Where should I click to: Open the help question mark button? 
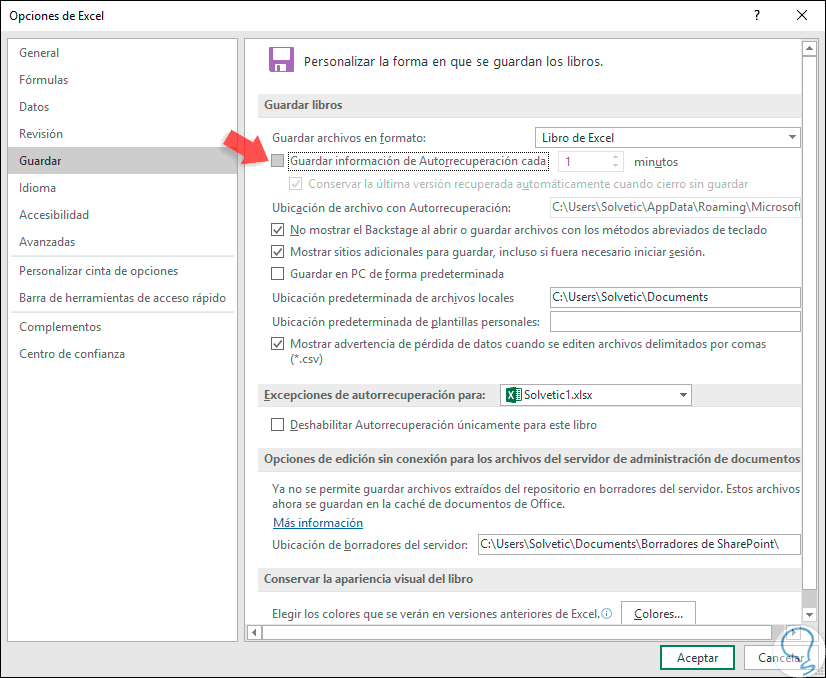(x=756, y=15)
